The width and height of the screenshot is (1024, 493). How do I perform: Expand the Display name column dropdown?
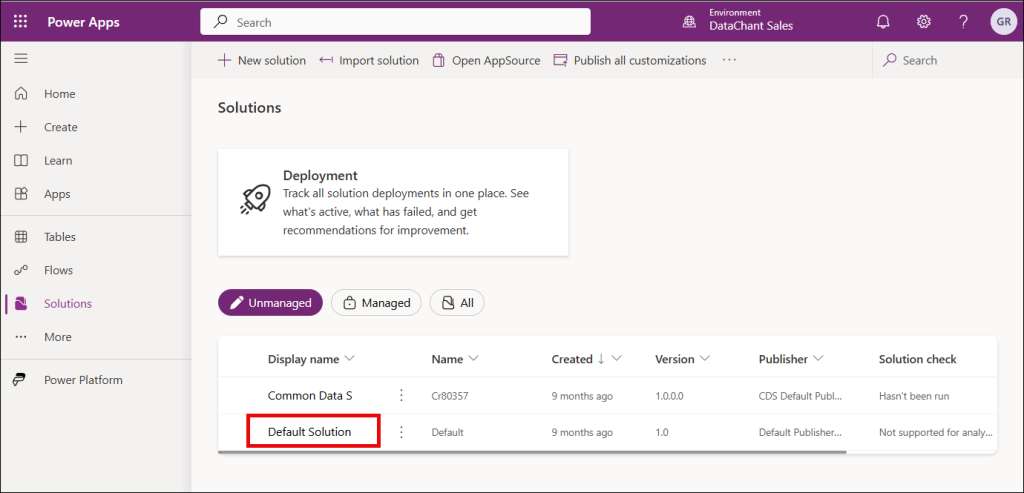350,359
